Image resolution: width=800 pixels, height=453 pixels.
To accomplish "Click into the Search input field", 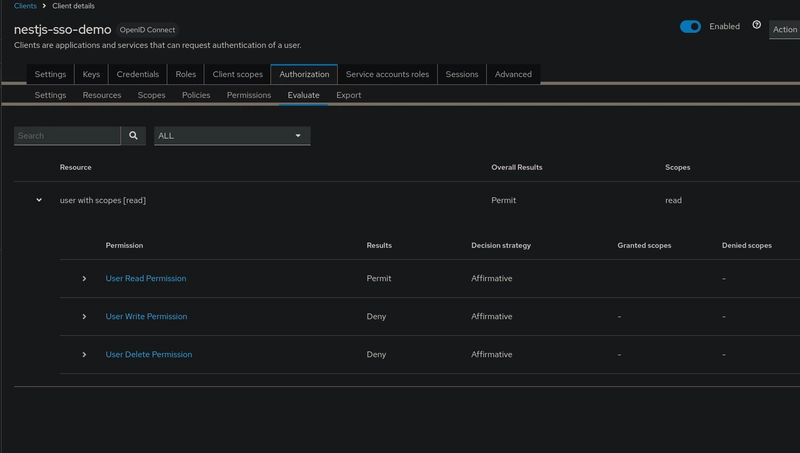I will (x=67, y=136).
